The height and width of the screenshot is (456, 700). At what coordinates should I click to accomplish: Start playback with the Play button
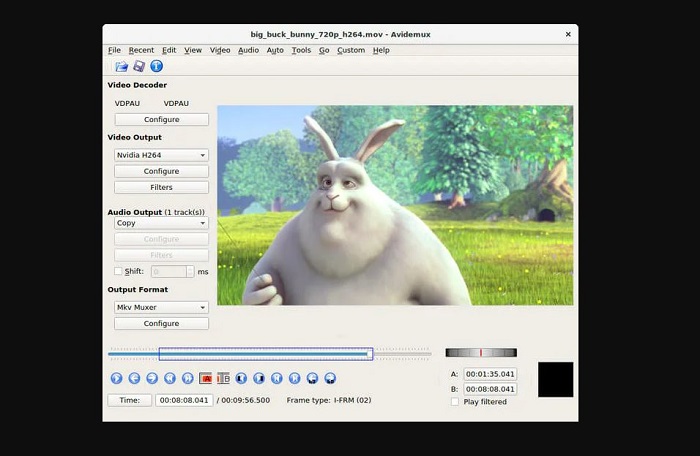click(x=117, y=378)
